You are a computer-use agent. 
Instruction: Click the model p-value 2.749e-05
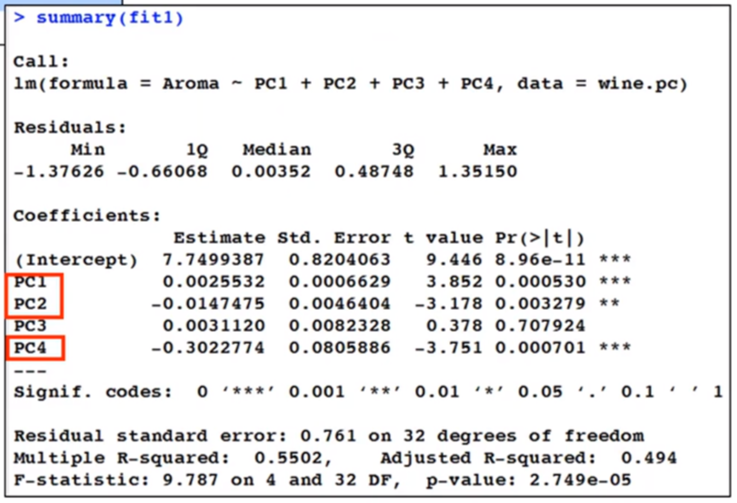pos(580,480)
